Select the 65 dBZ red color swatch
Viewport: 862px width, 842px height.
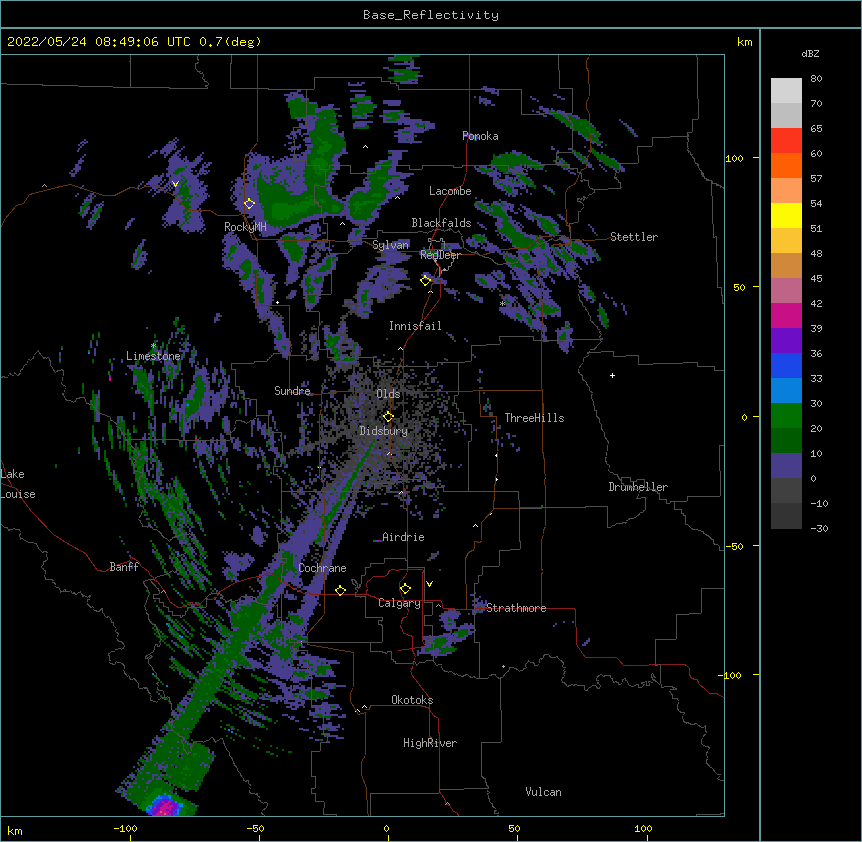786,140
